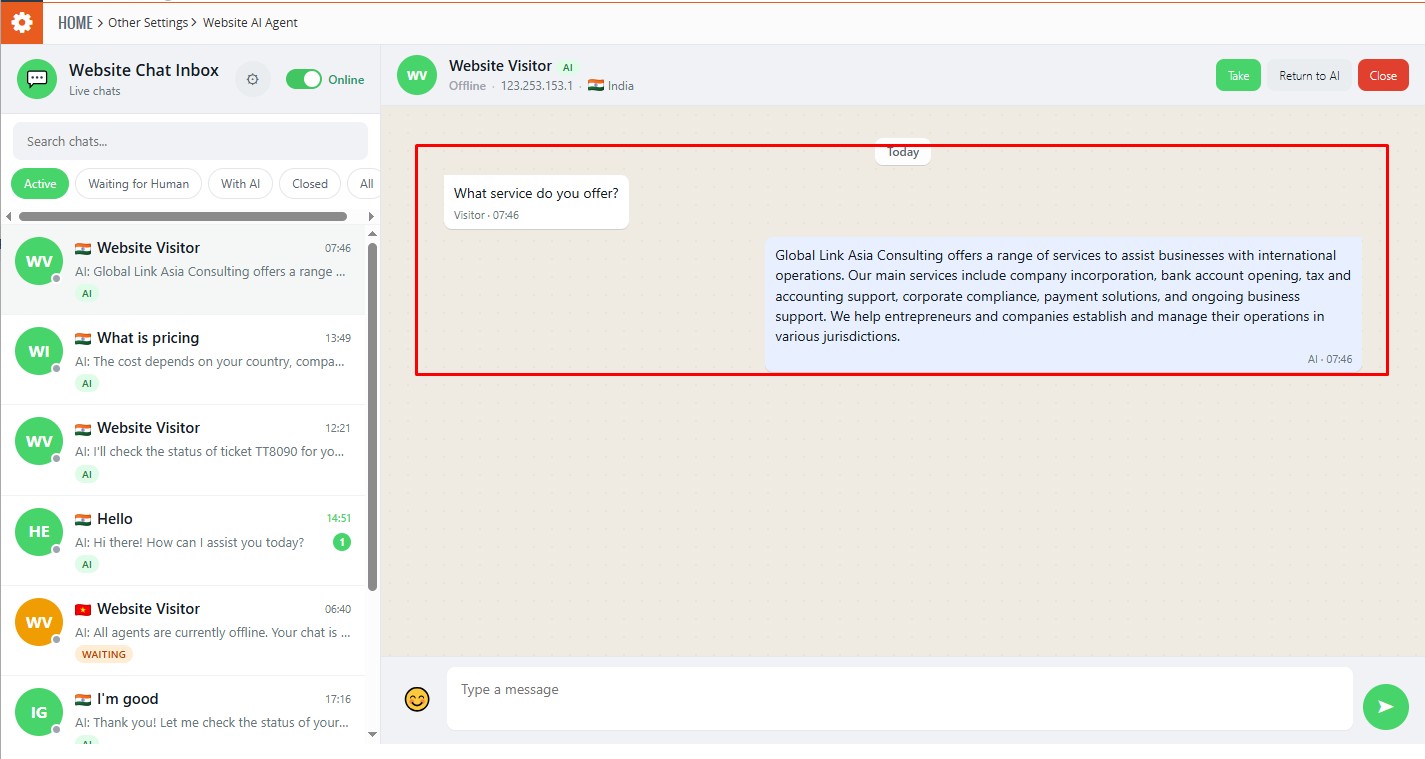Click the AI badge beside header visitor name
The width and height of the screenshot is (1425, 759).
coord(568,68)
